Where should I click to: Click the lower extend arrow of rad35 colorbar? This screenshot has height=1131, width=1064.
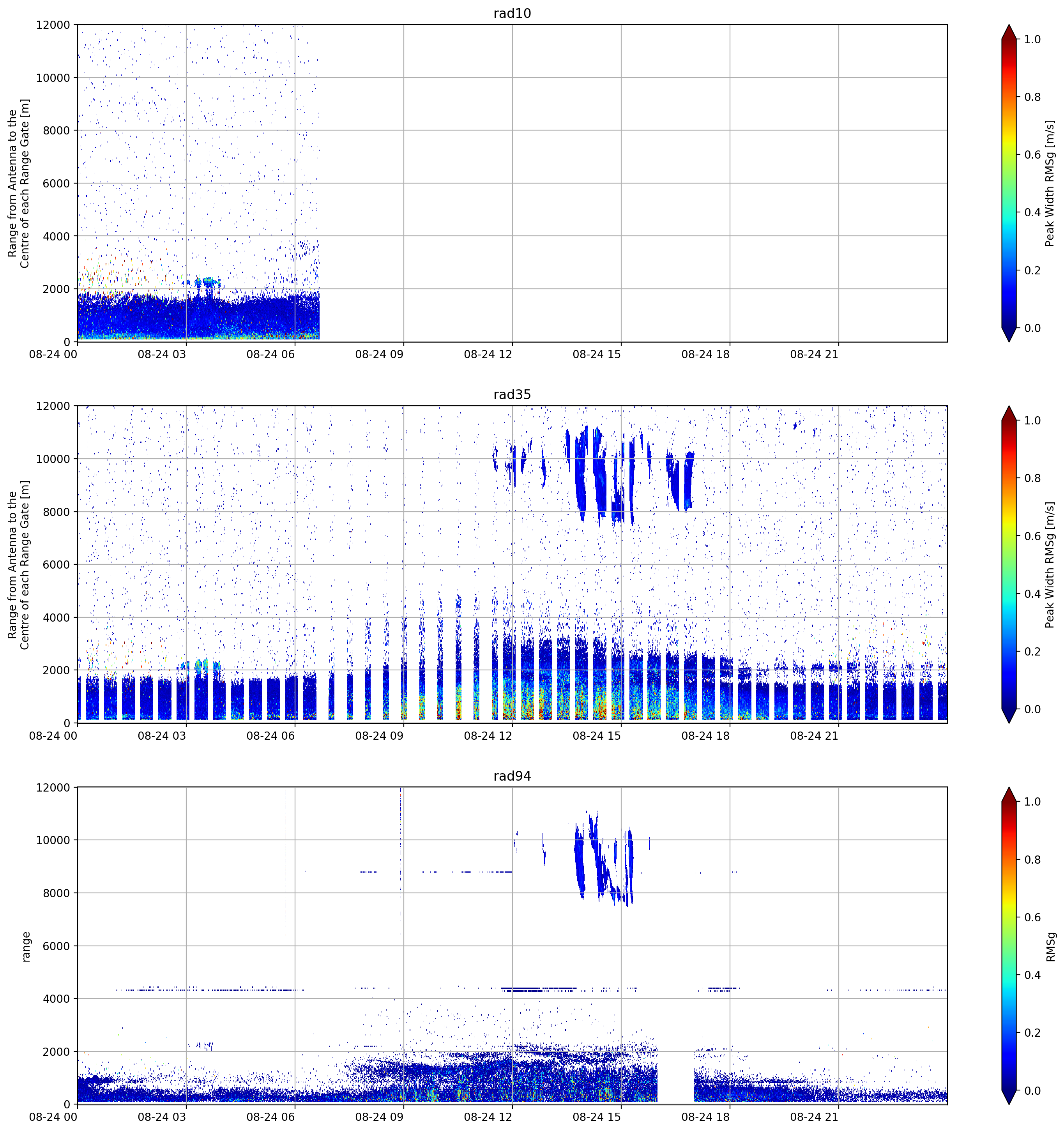1009,716
